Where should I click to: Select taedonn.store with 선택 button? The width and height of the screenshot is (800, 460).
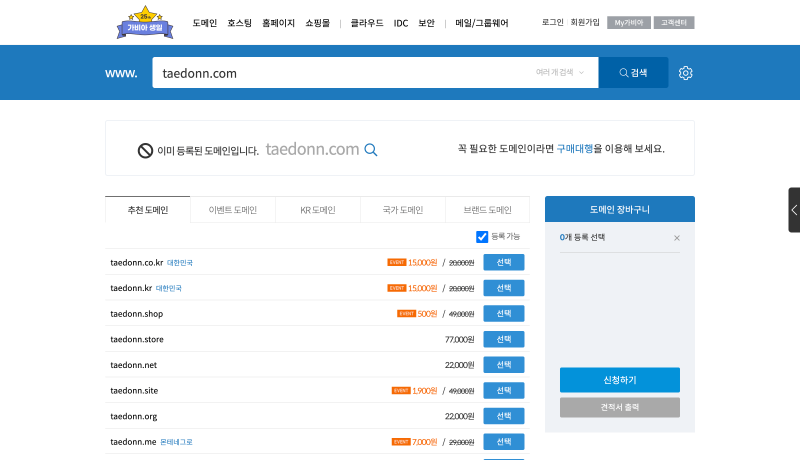[x=504, y=339]
